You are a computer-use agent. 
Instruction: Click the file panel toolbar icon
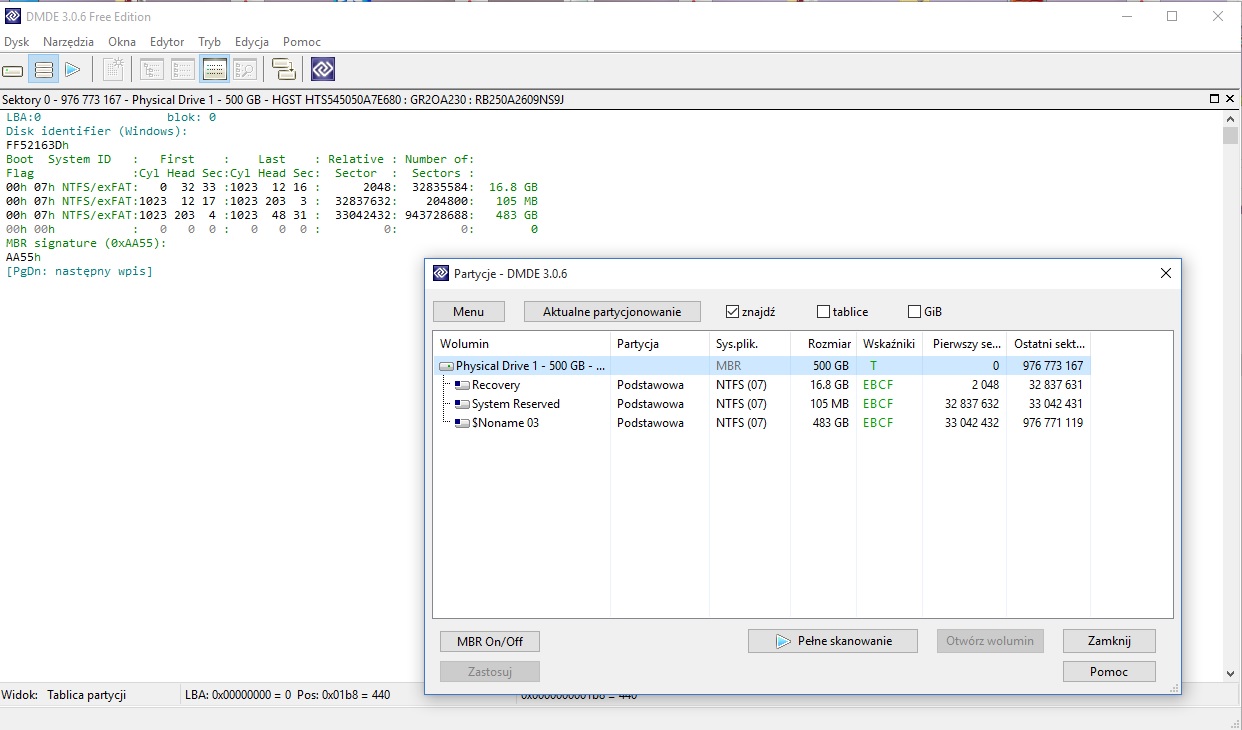pos(183,70)
